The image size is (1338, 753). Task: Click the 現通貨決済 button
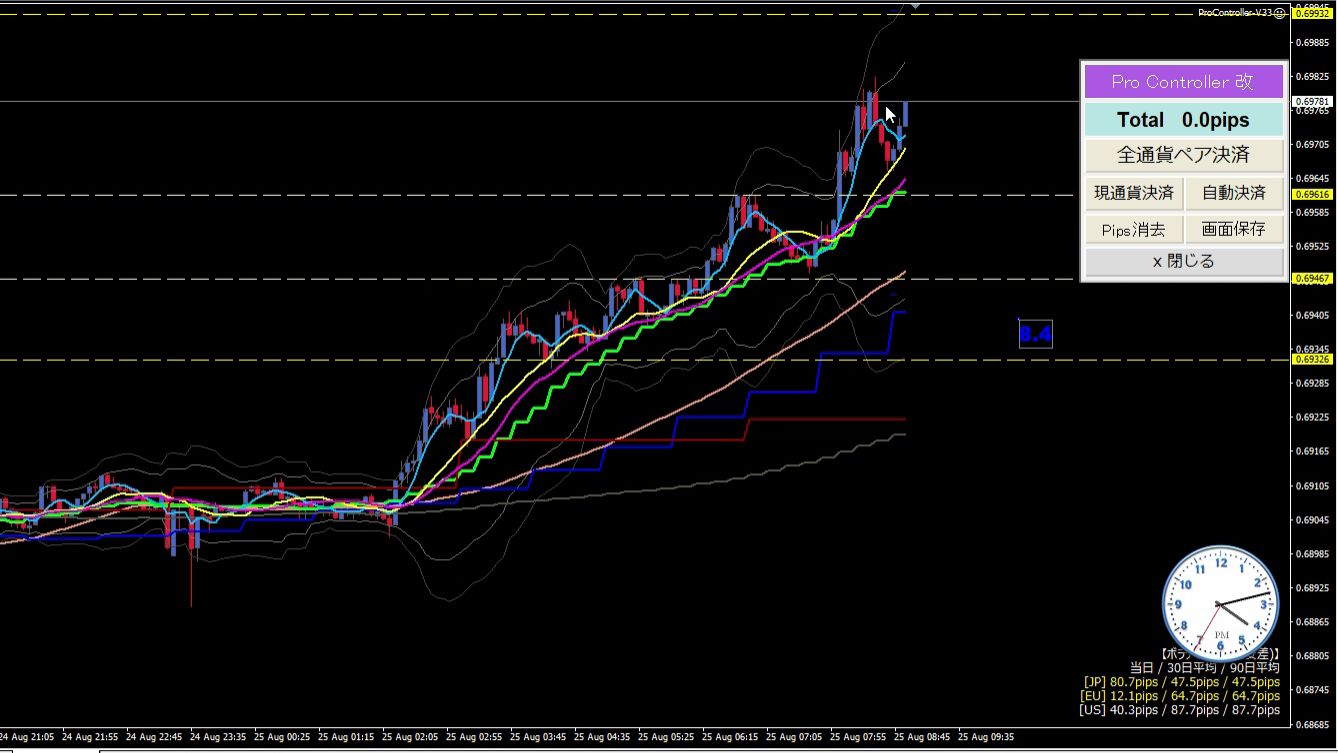(x=1133, y=193)
